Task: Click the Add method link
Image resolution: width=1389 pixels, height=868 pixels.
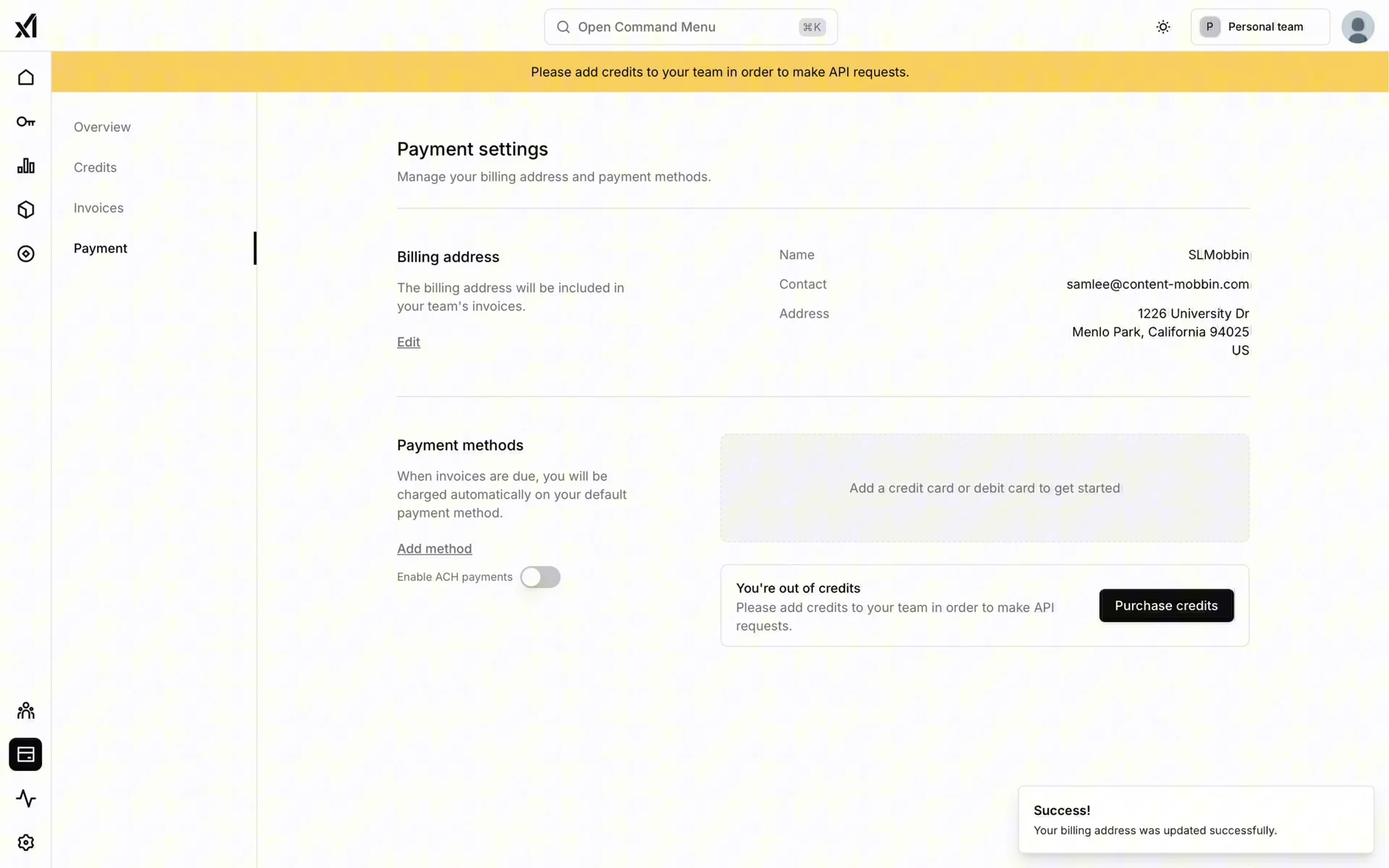Action: [x=434, y=549]
